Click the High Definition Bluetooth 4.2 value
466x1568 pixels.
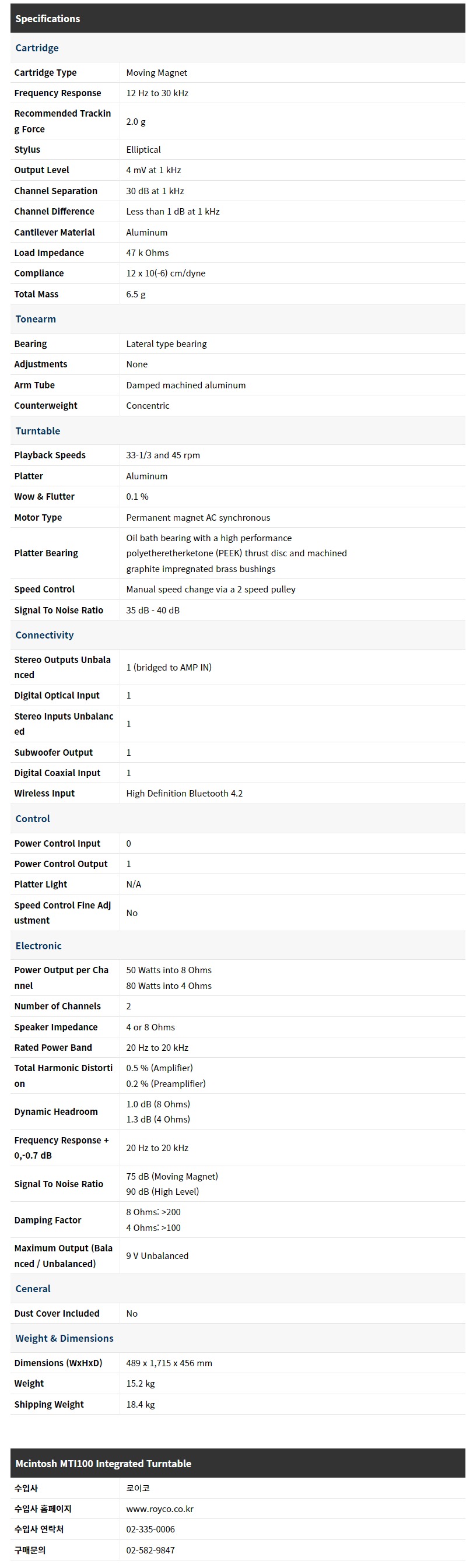[184, 793]
